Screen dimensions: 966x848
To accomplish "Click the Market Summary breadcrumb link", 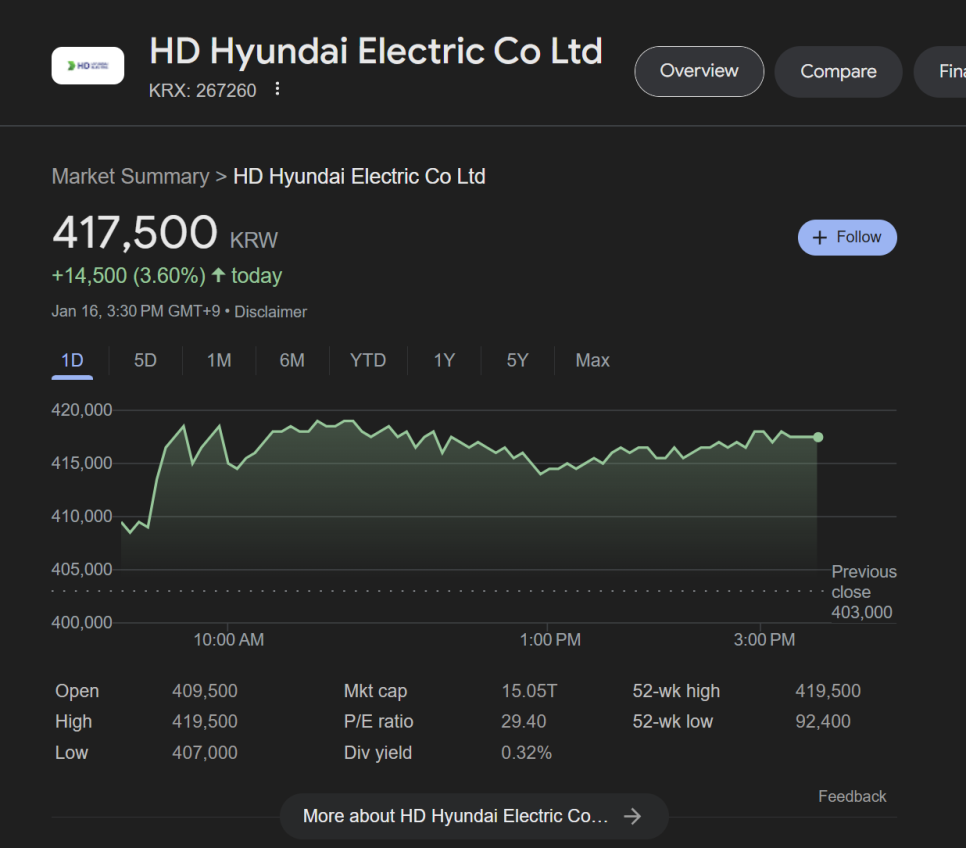I will pos(131,177).
